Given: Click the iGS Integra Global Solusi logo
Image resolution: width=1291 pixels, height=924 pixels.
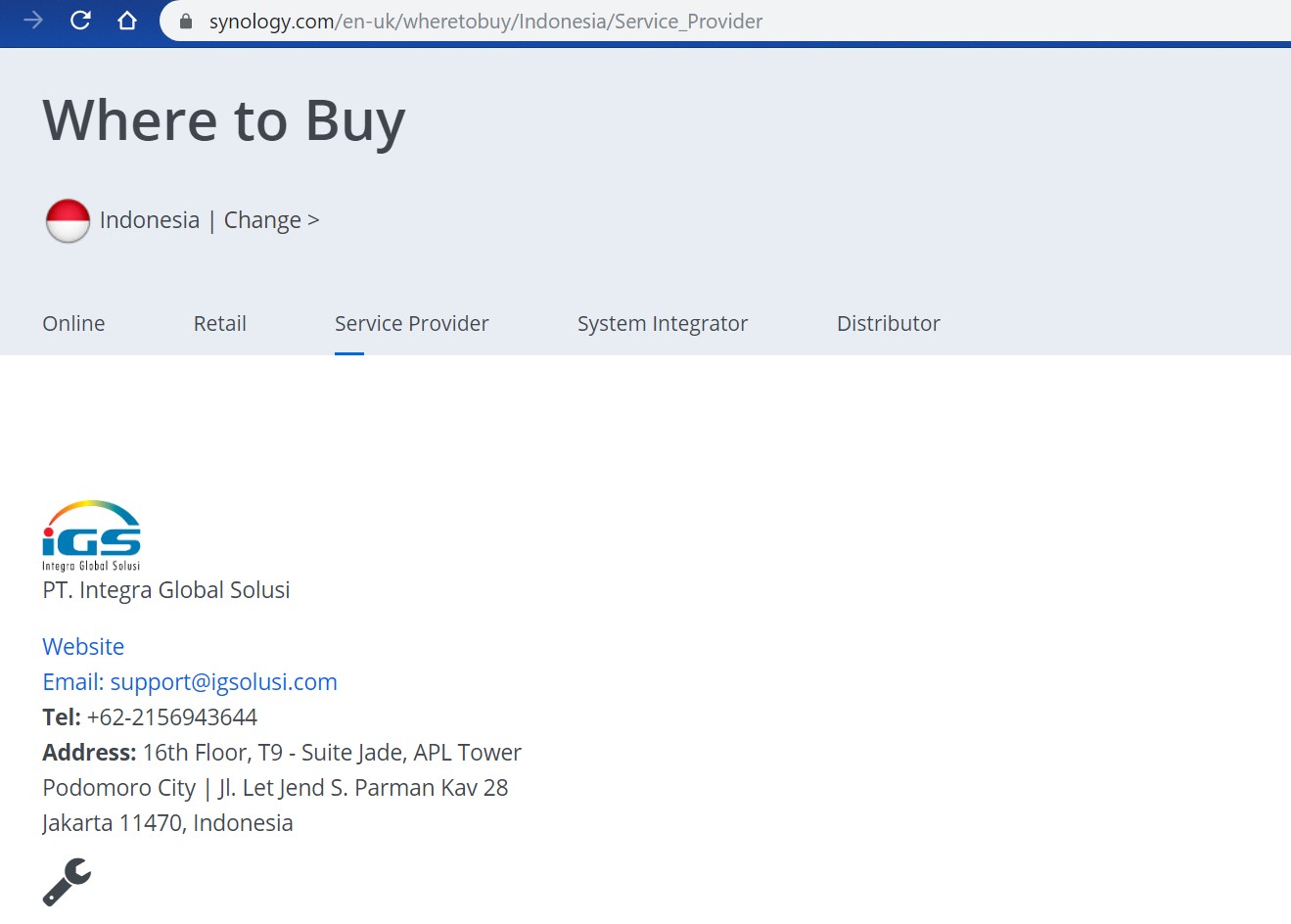Looking at the screenshot, I should pos(90,534).
